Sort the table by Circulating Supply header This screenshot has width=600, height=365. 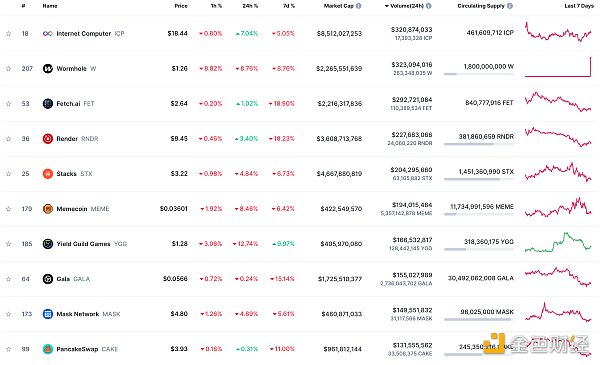point(481,6)
